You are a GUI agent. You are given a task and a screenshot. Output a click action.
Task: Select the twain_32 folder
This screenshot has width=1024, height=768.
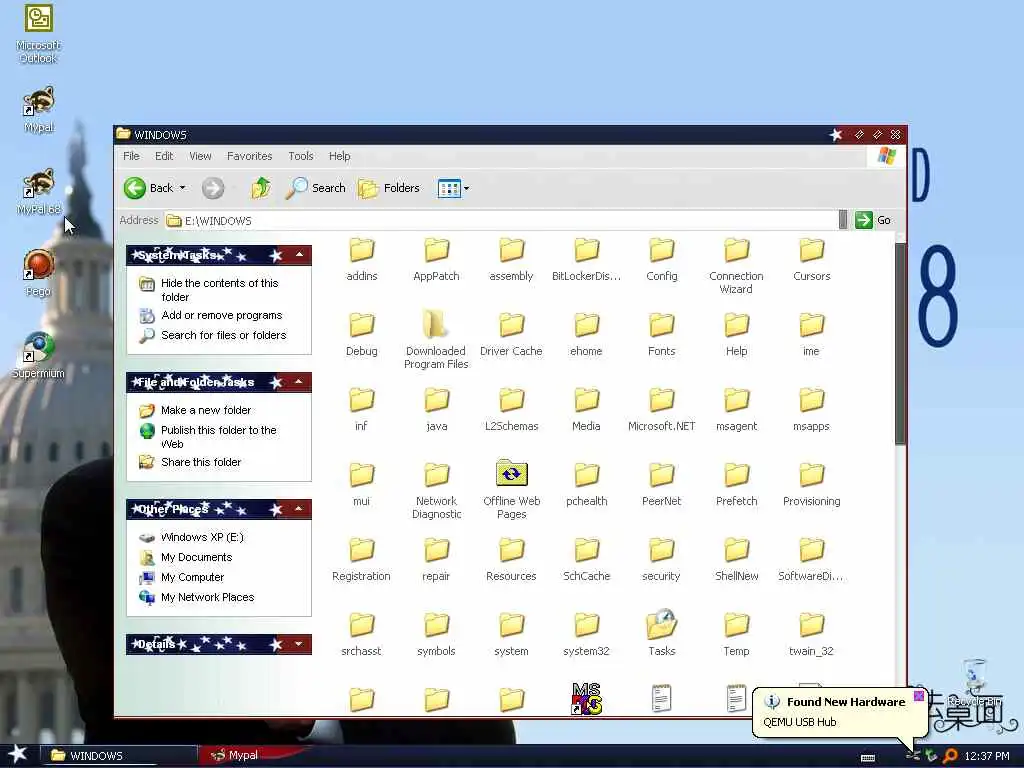tap(812, 634)
